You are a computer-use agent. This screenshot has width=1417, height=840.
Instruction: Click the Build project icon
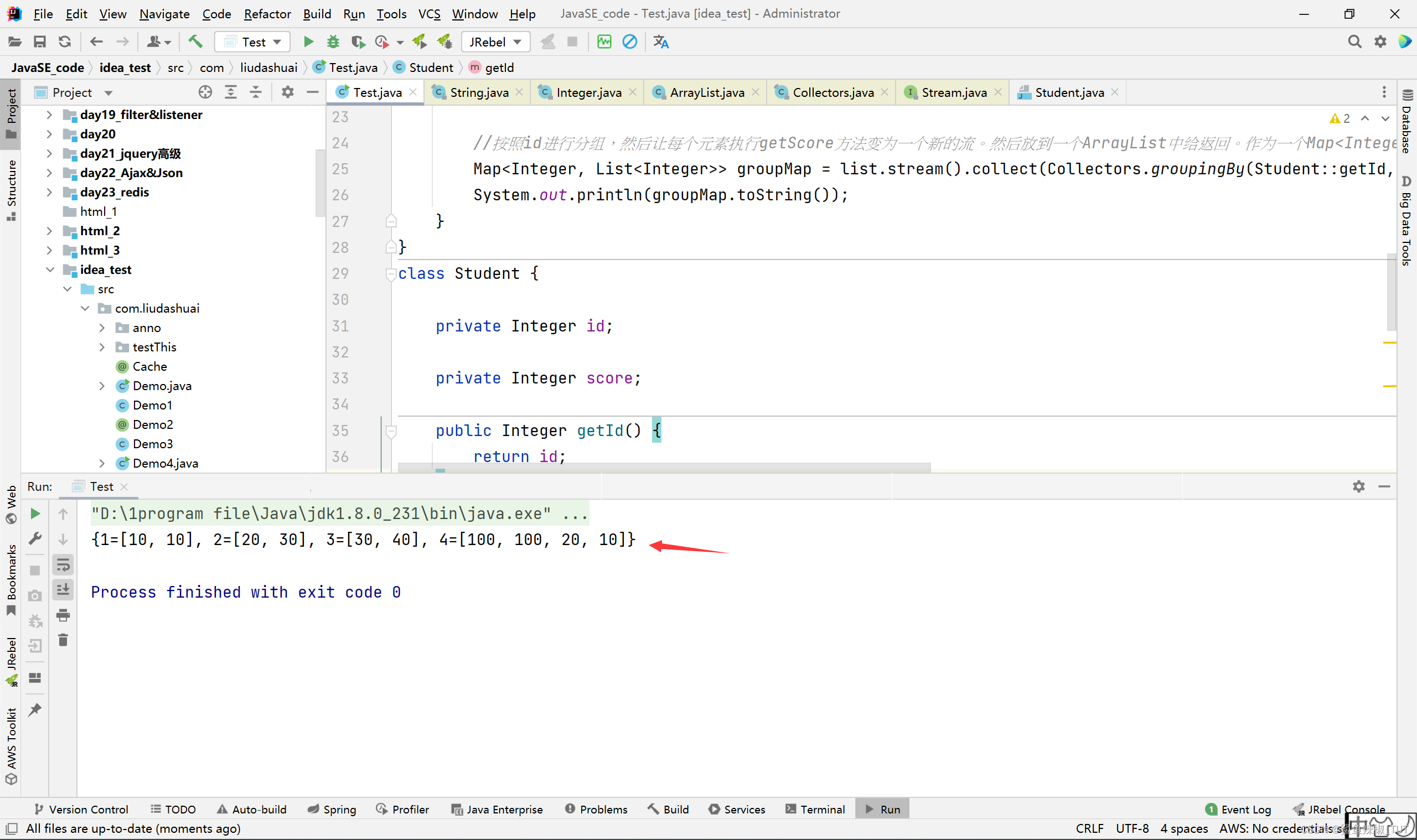[196, 41]
